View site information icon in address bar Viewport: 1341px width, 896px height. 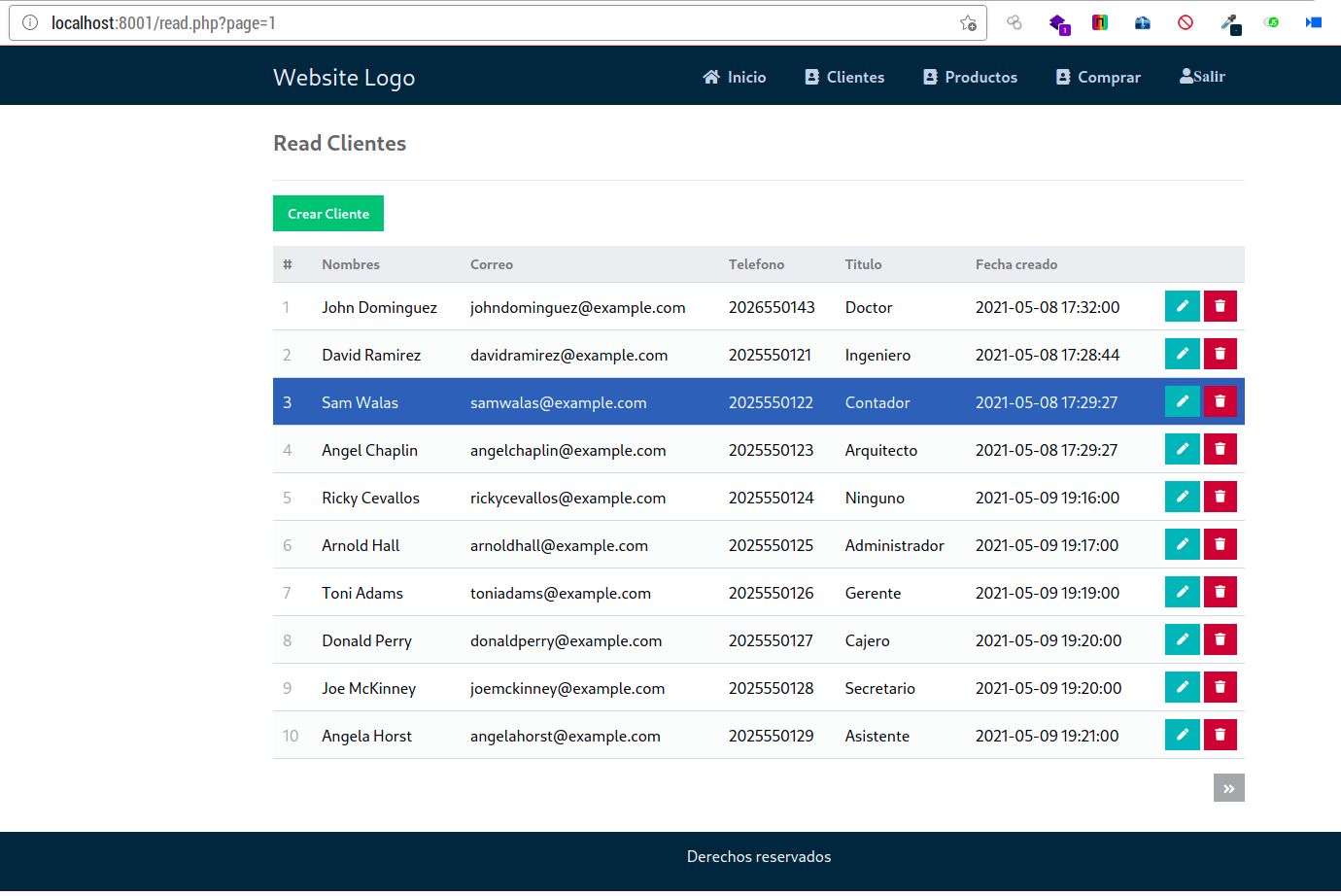pos(30,22)
